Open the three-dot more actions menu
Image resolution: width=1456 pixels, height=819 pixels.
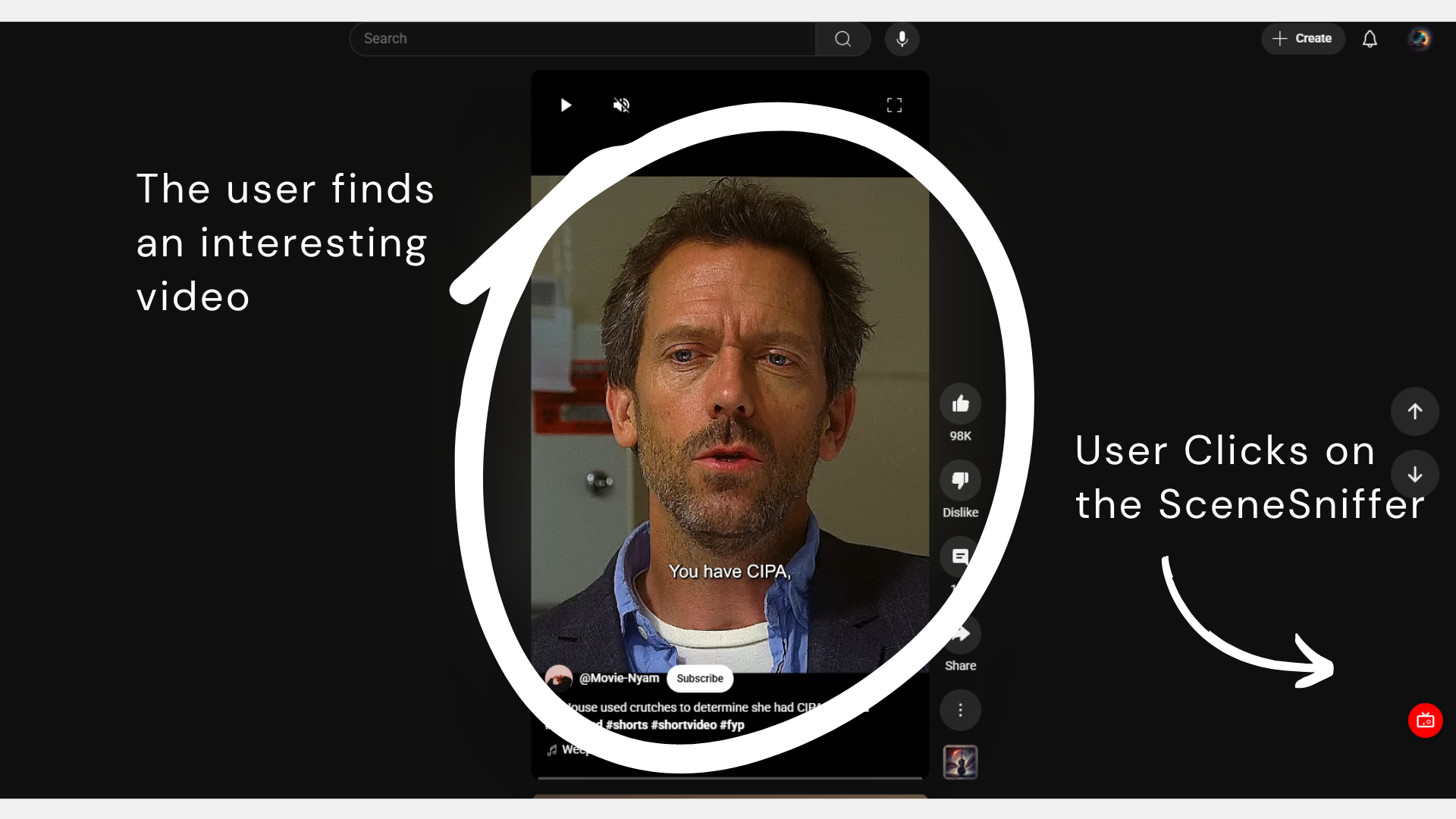click(960, 710)
